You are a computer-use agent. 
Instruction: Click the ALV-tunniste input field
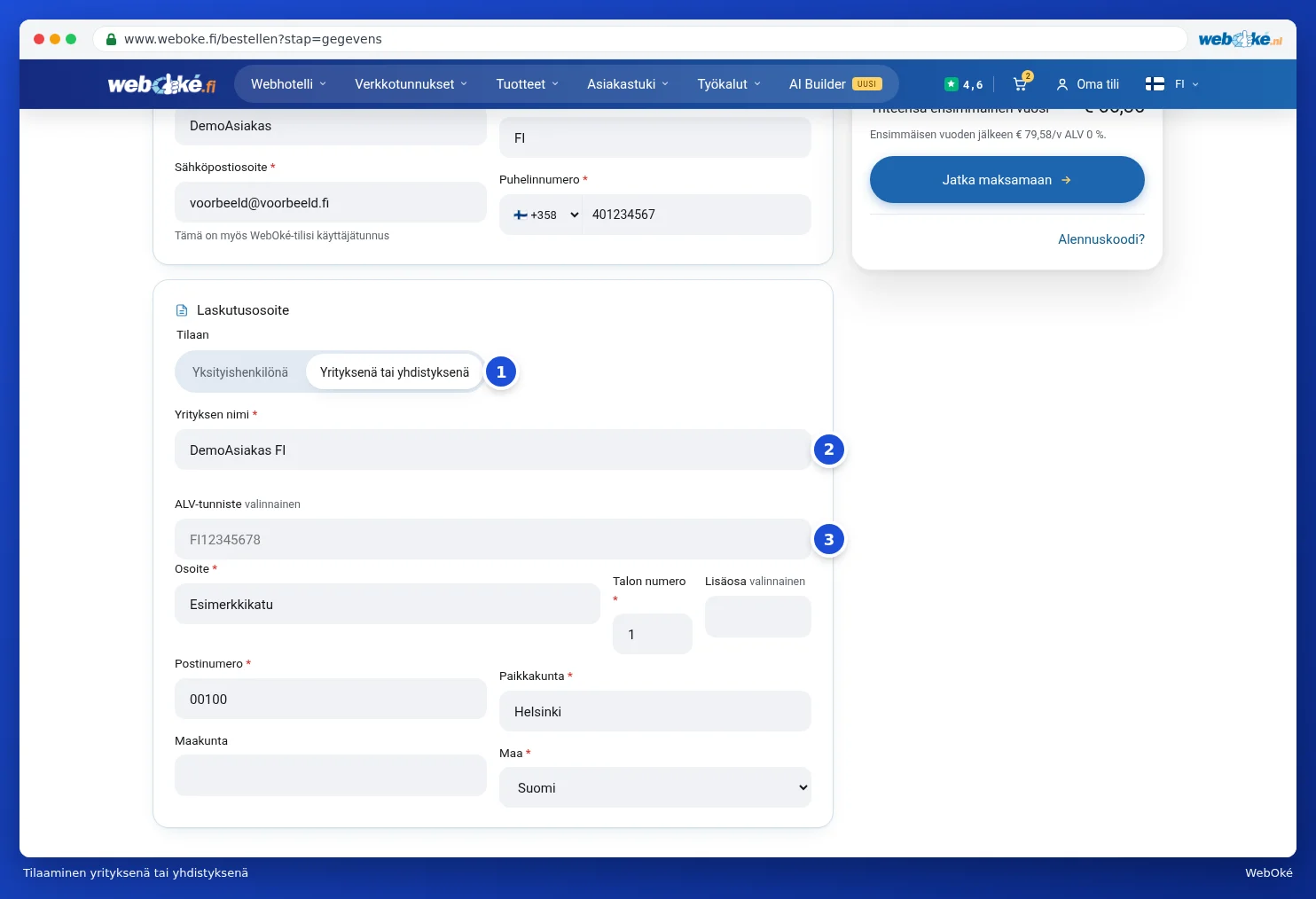click(493, 539)
